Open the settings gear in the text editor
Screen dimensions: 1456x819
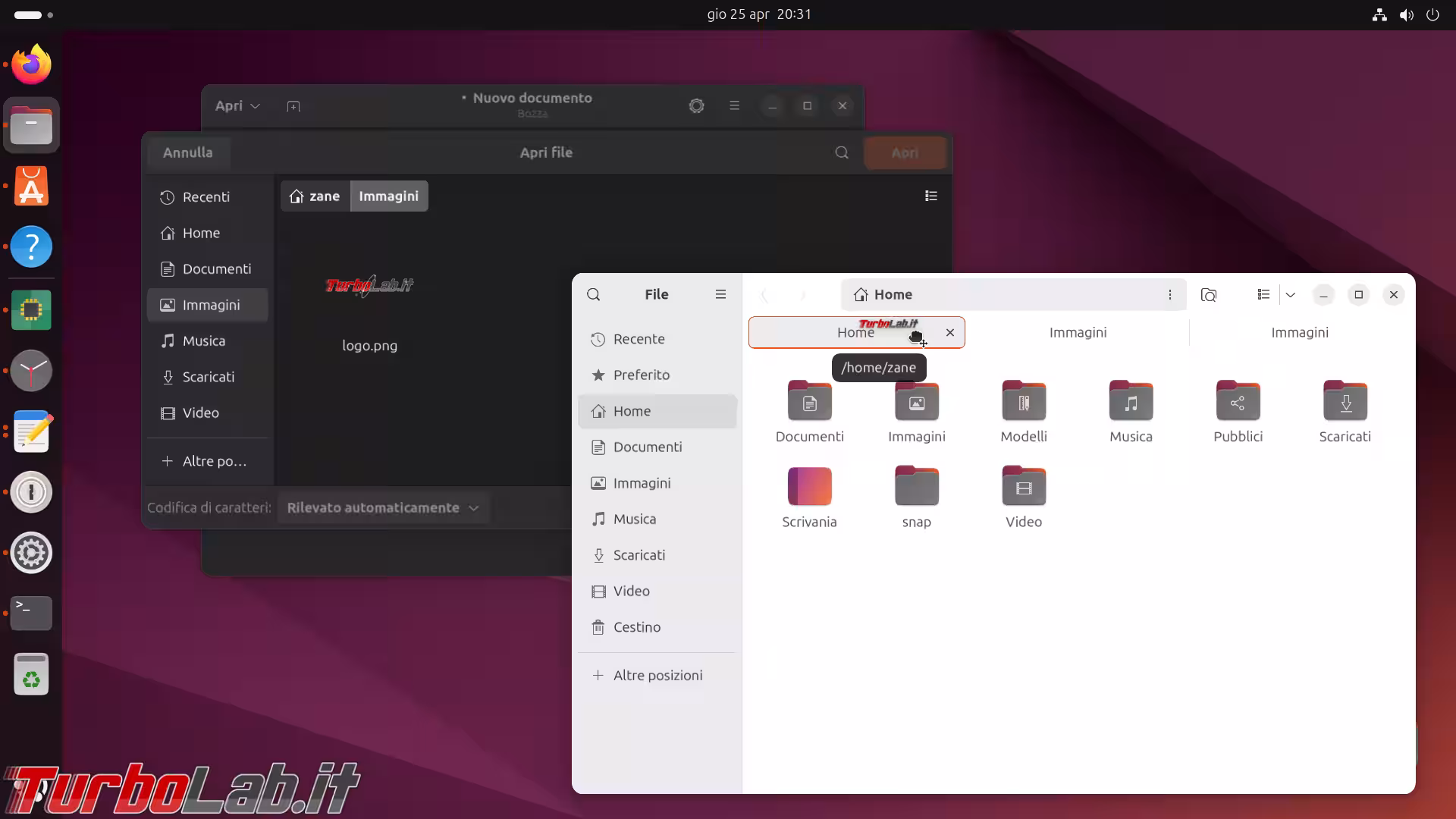(696, 105)
